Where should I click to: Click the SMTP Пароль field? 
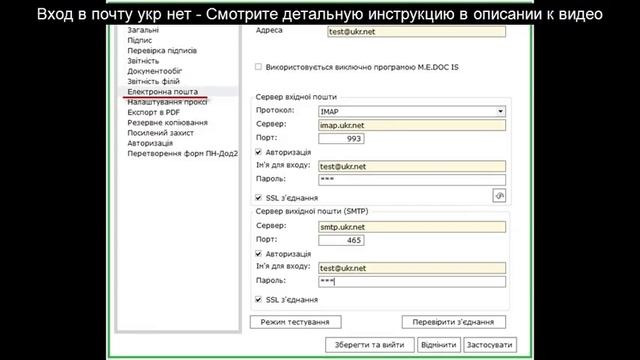point(412,281)
